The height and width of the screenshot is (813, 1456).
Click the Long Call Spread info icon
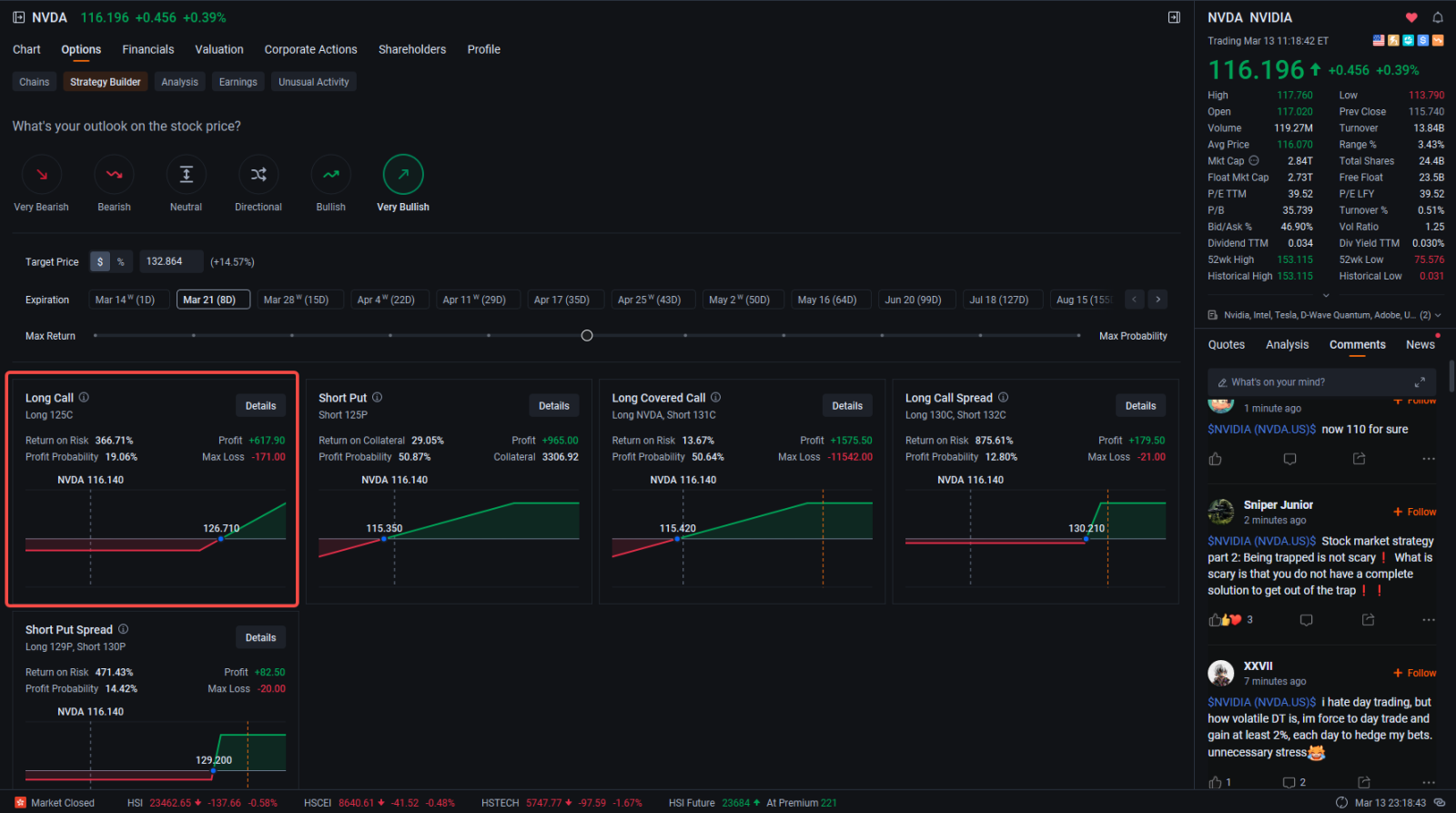pos(1003,398)
